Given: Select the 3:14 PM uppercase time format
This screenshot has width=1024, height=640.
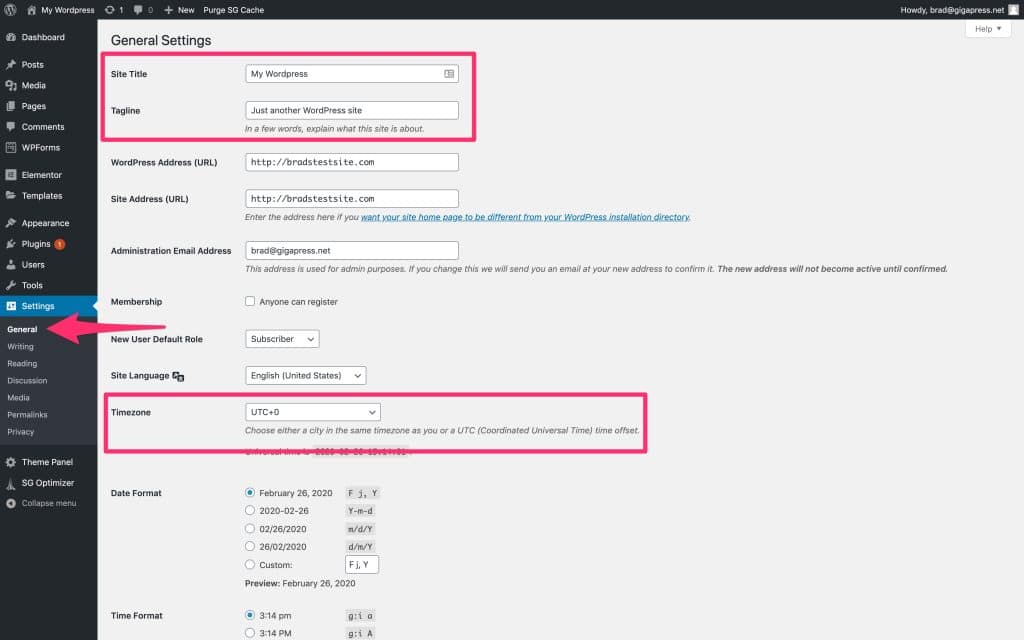Looking at the screenshot, I should pyautogui.click(x=250, y=633).
